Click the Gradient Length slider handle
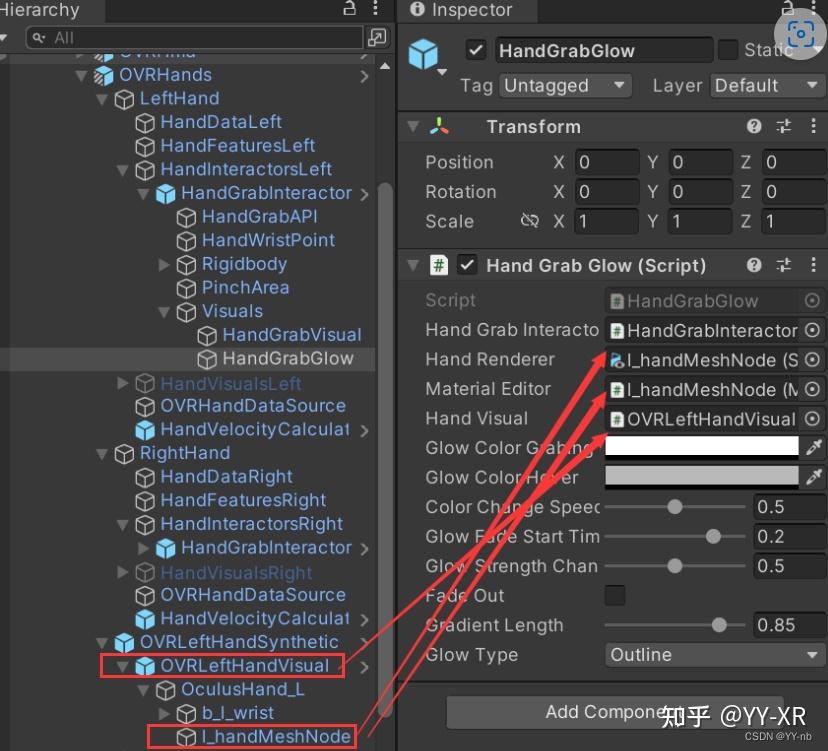Viewport: 828px width, 751px height. tap(719, 625)
